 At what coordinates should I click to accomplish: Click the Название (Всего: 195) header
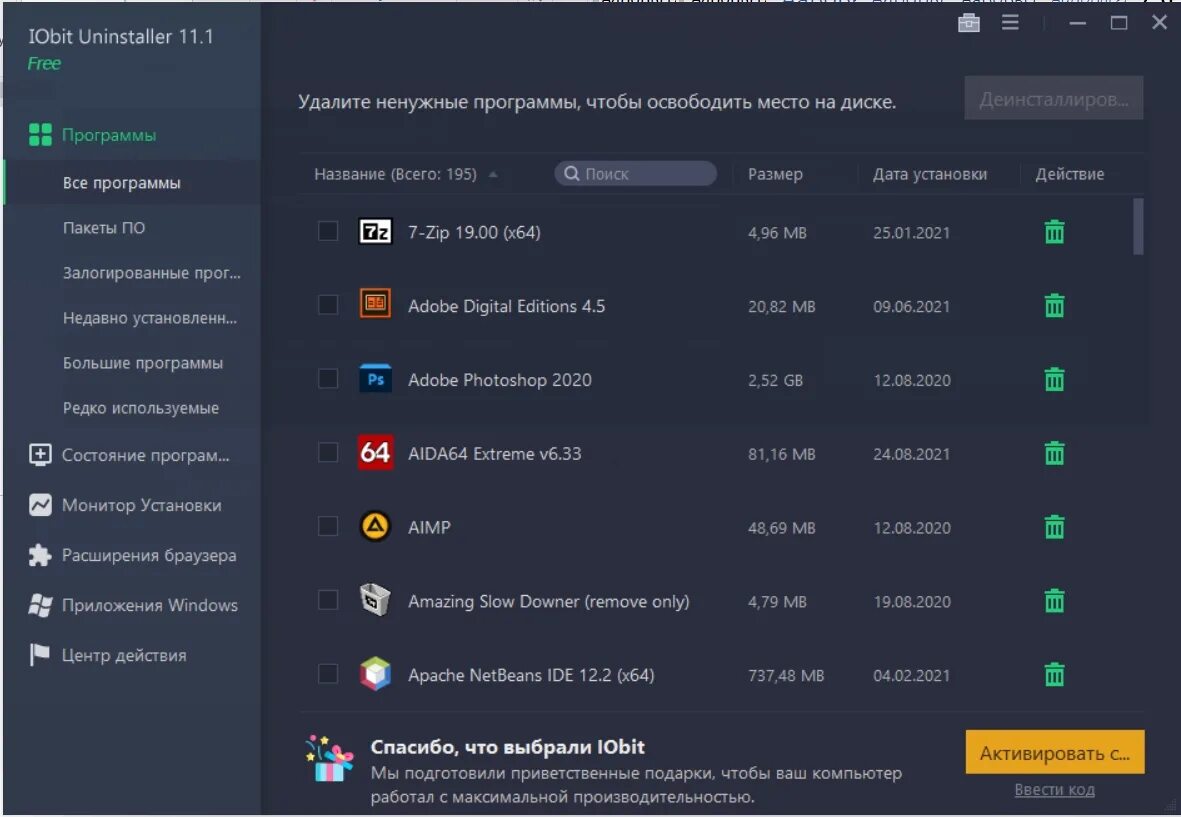pos(395,174)
